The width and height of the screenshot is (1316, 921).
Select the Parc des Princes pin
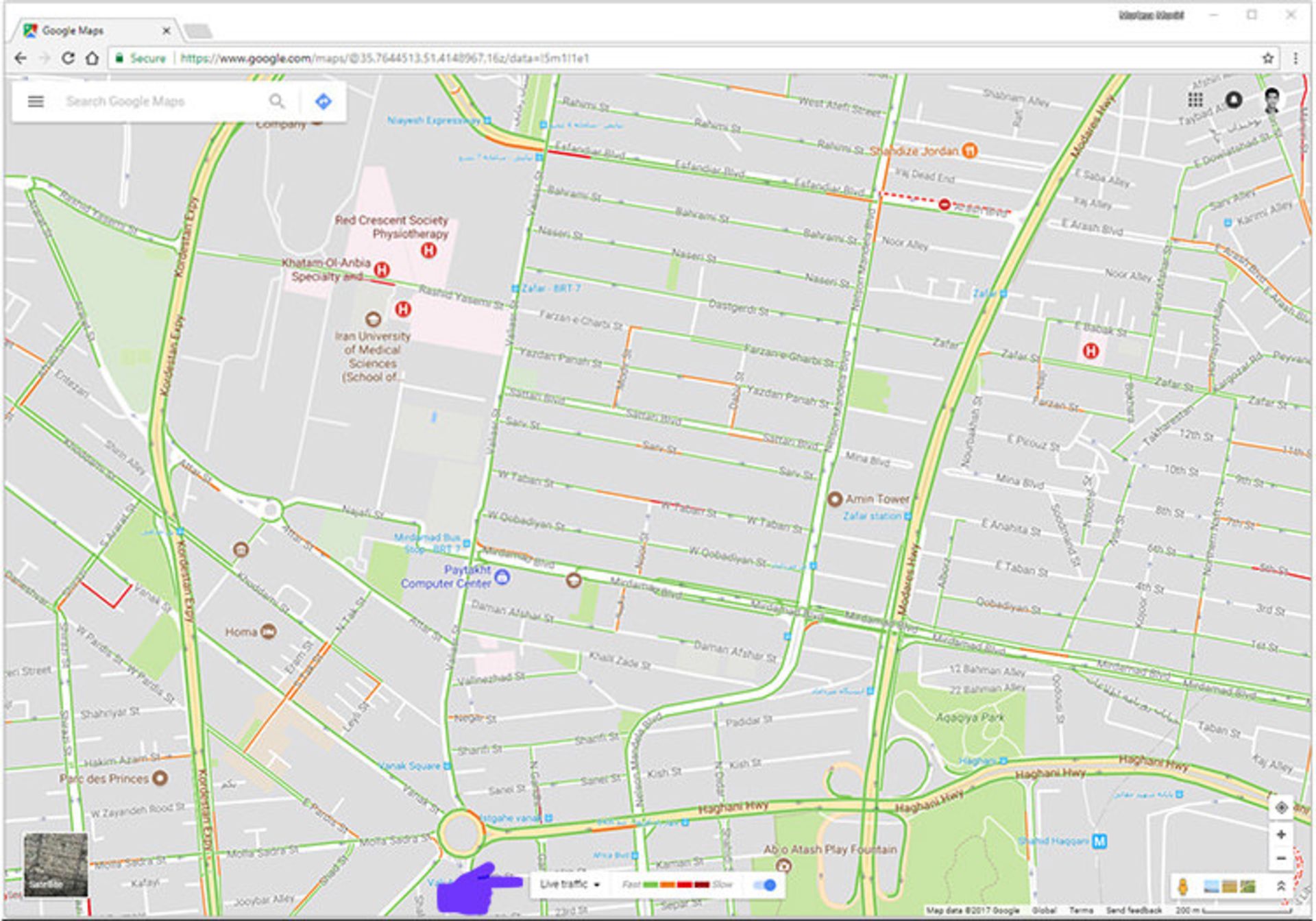point(160,778)
